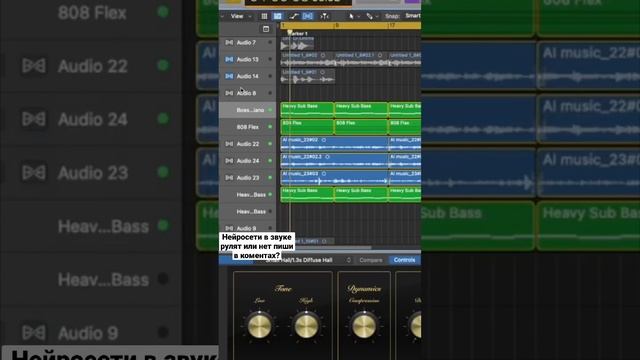The width and height of the screenshot is (640, 360).
Task: Click the preset up/down arrows
Action: tap(349, 260)
